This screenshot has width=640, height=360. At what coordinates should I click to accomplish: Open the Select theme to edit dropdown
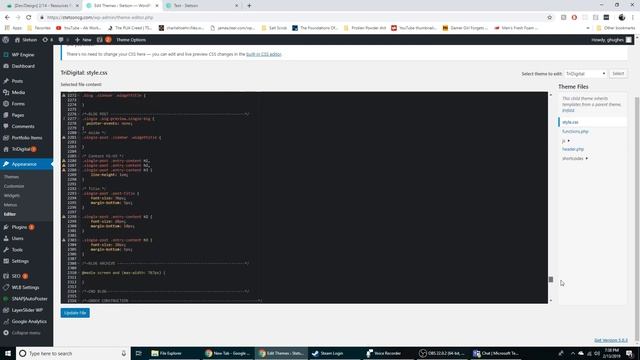(585, 74)
